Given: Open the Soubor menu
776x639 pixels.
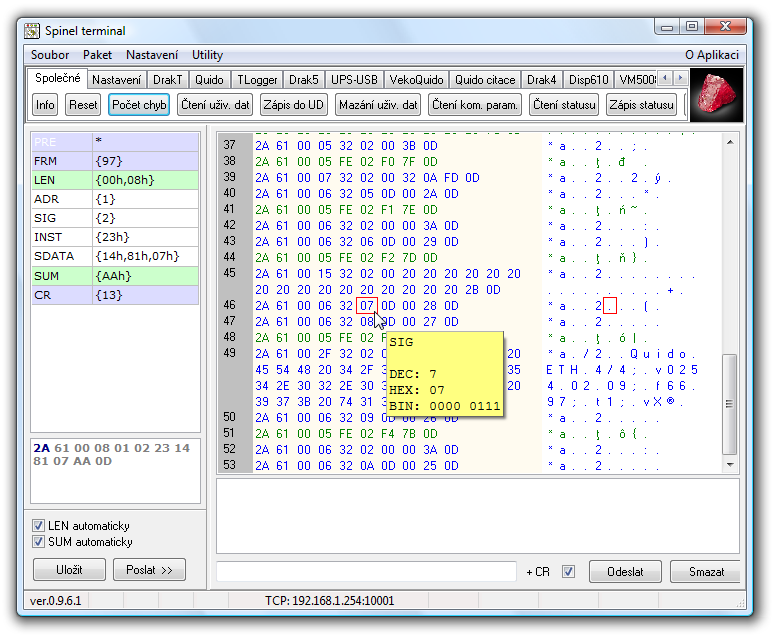Looking at the screenshot, I should click(x=50, y=55).
